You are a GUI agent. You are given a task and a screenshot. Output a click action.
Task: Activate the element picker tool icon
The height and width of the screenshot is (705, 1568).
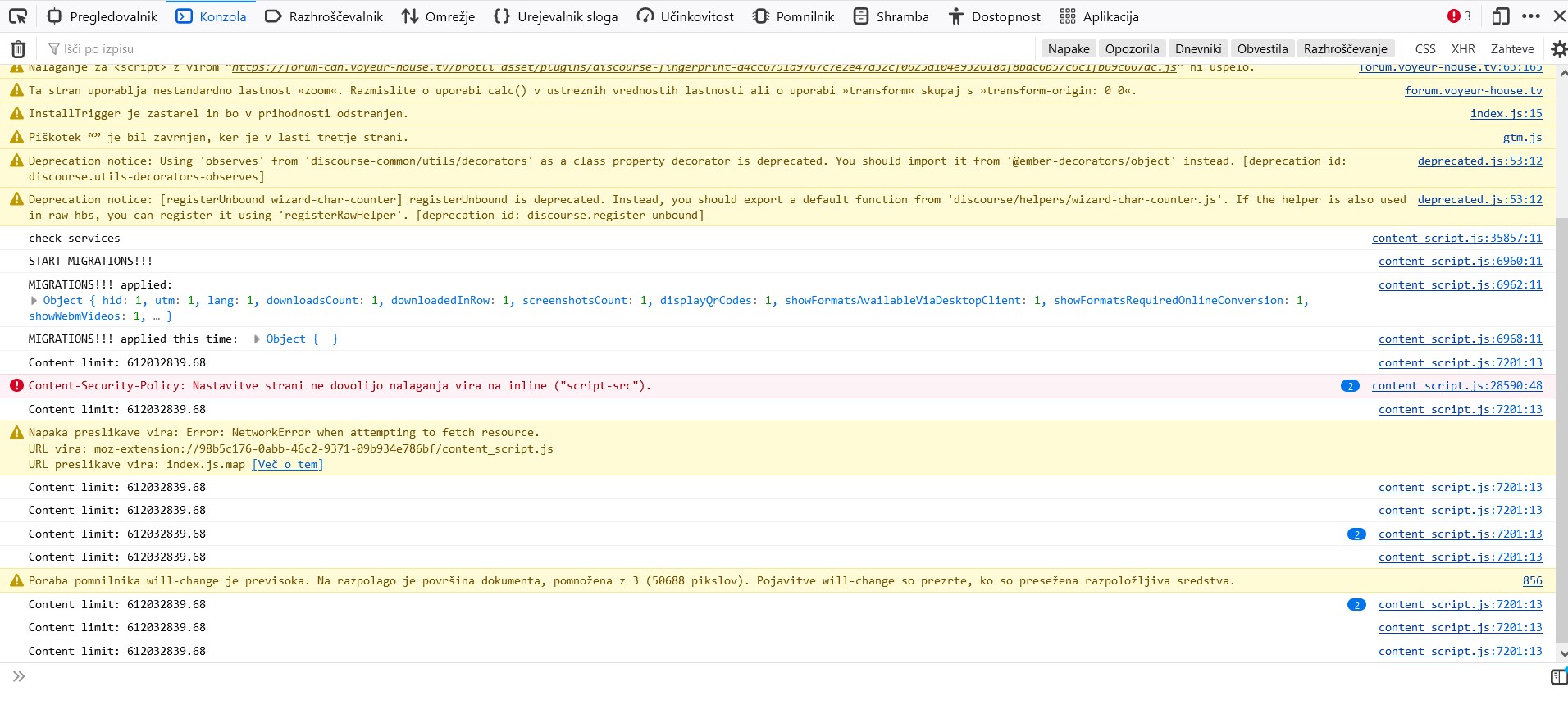pos(18,16)
